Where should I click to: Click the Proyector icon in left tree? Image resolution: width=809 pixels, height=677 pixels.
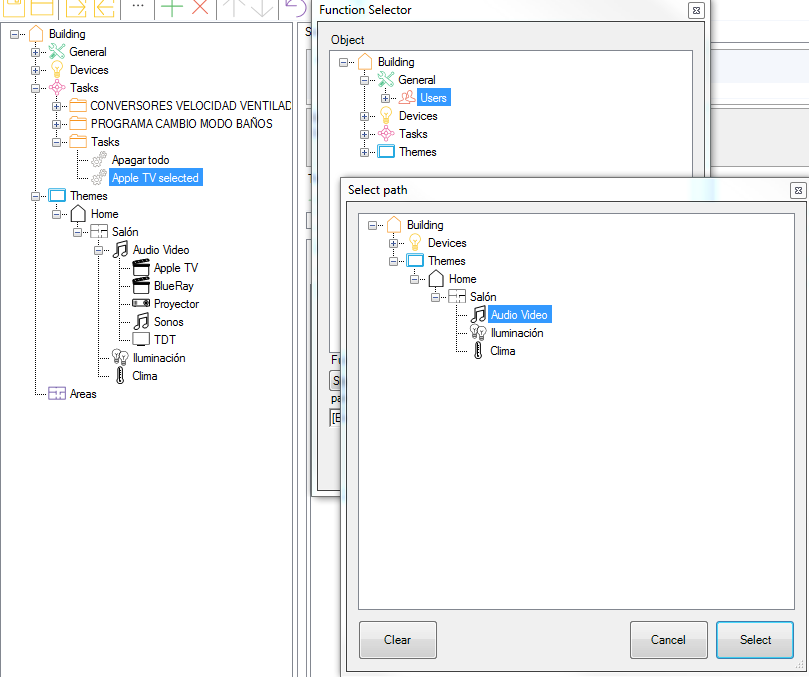click(141, 304)
